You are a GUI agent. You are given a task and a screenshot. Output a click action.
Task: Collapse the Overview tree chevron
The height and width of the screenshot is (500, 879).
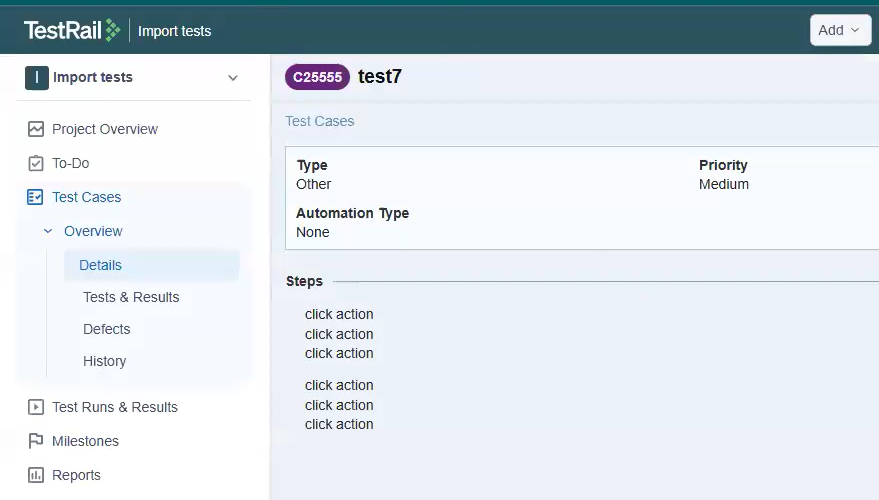coord(48,231)
